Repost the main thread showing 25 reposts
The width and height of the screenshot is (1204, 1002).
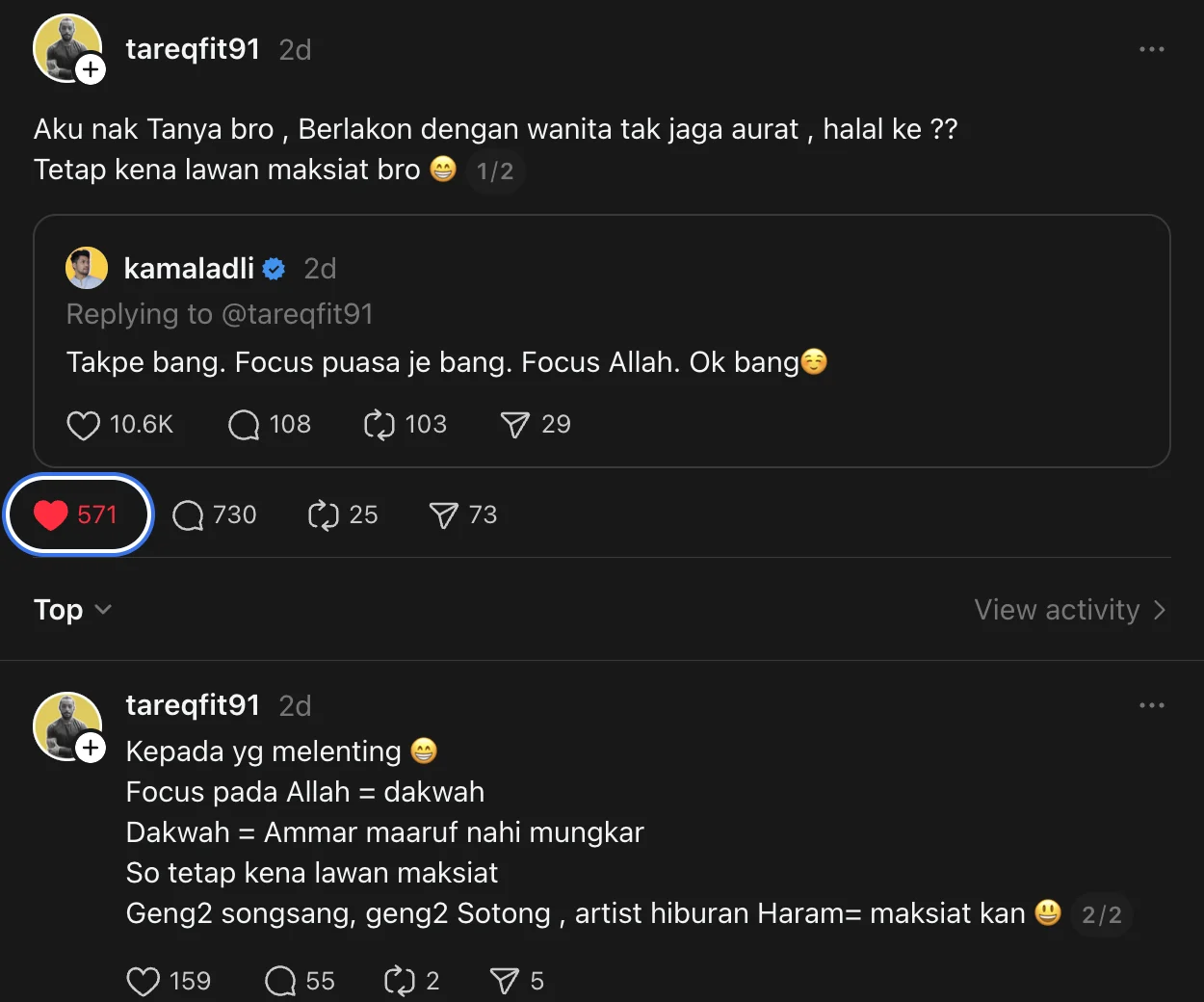point(342,514)
